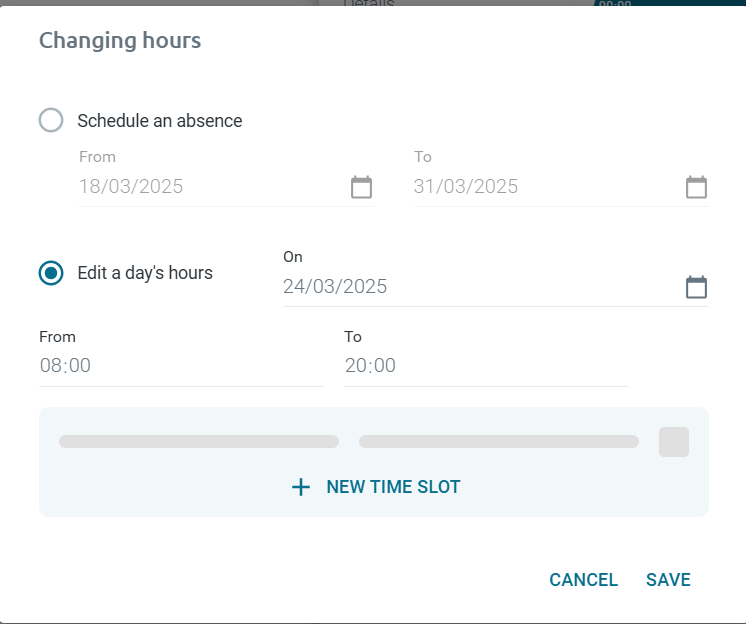The height and width of the screenshot is (624, 746).
Task: Click the 31/03/2025 To date field
Action: click(x=545, y=187)
